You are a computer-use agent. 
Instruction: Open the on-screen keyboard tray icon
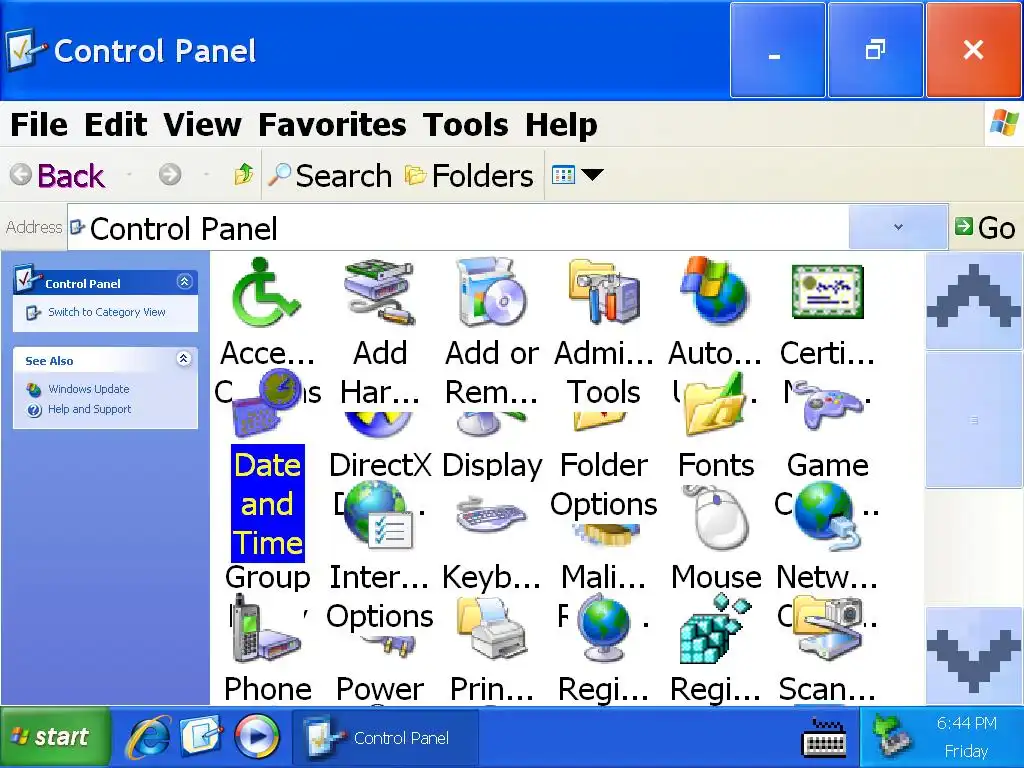tap(824, 738)
